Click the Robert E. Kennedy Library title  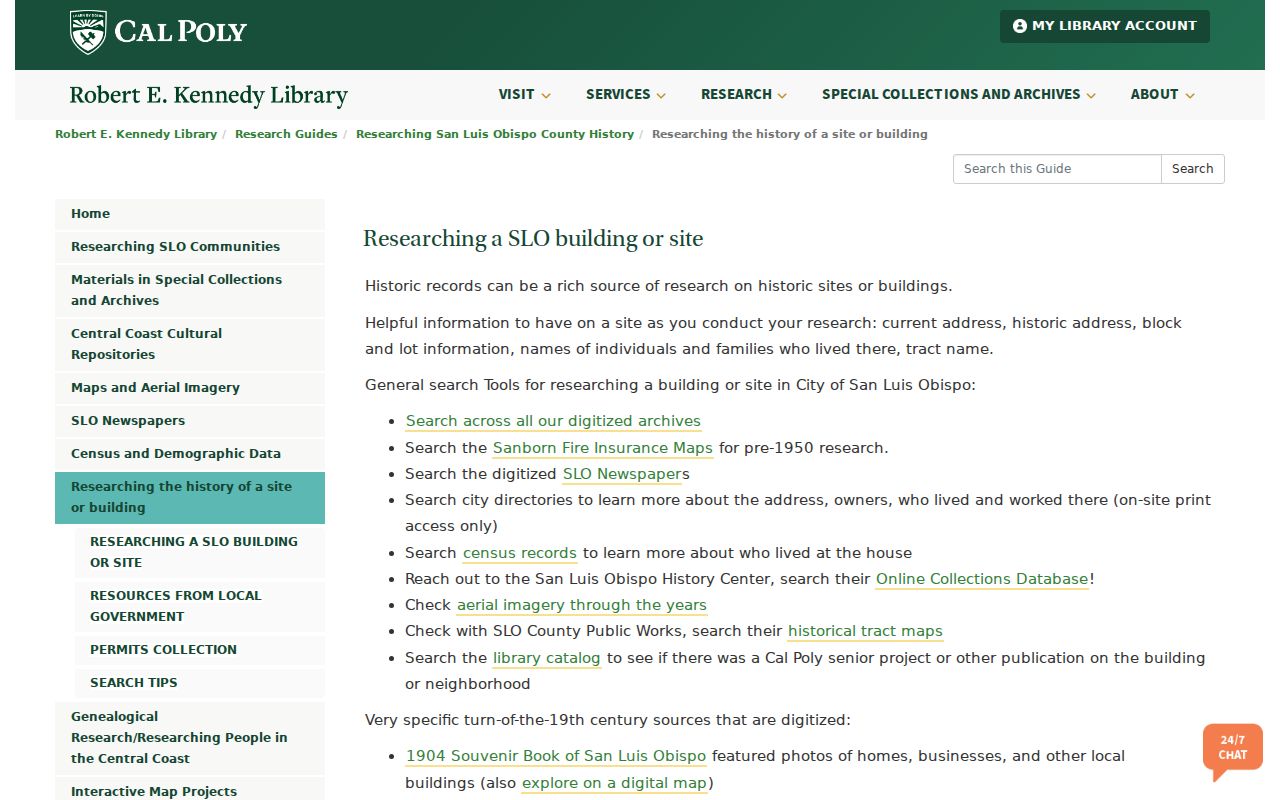coord(208,95)
